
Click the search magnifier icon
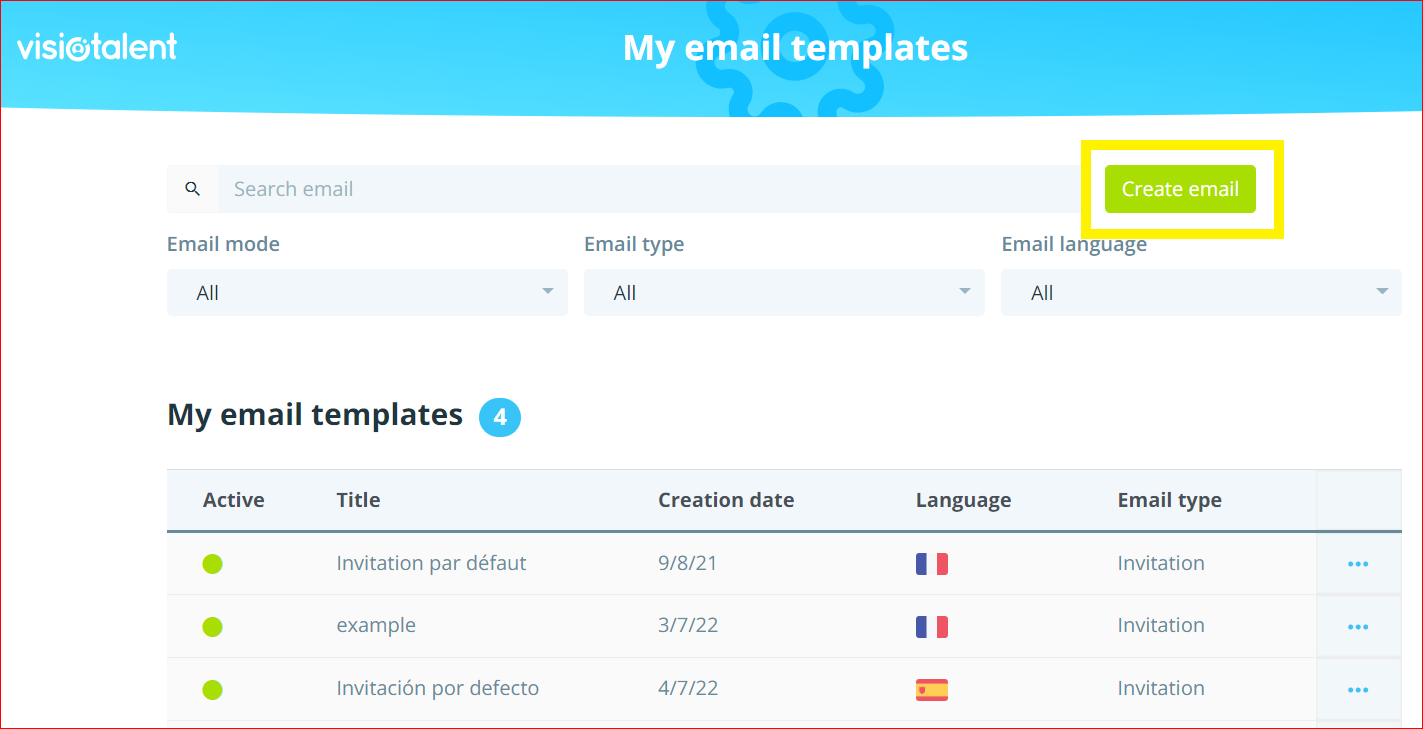tap(193, 189)
